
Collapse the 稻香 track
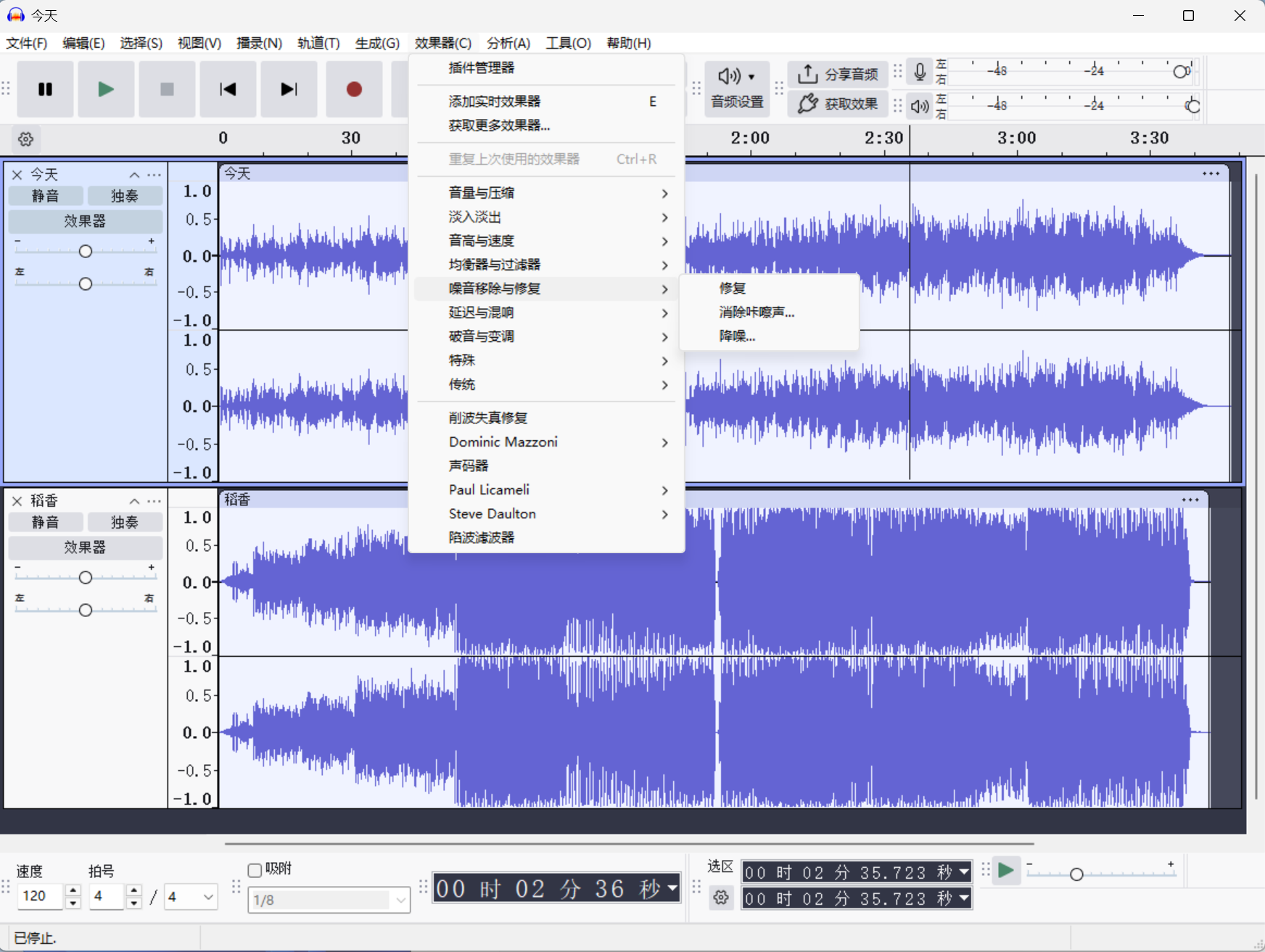tap(134, 501)
